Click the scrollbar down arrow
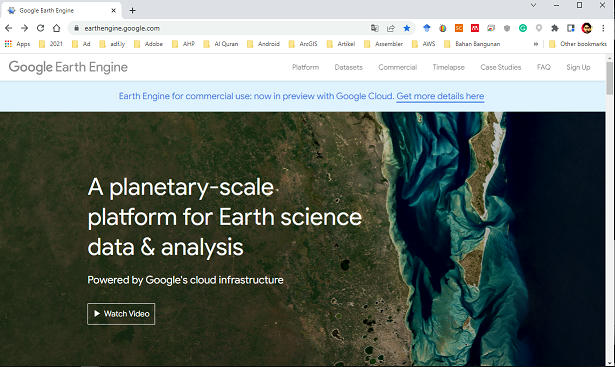The width and height of the screenshot is (615, 367). tap(609, 363)
